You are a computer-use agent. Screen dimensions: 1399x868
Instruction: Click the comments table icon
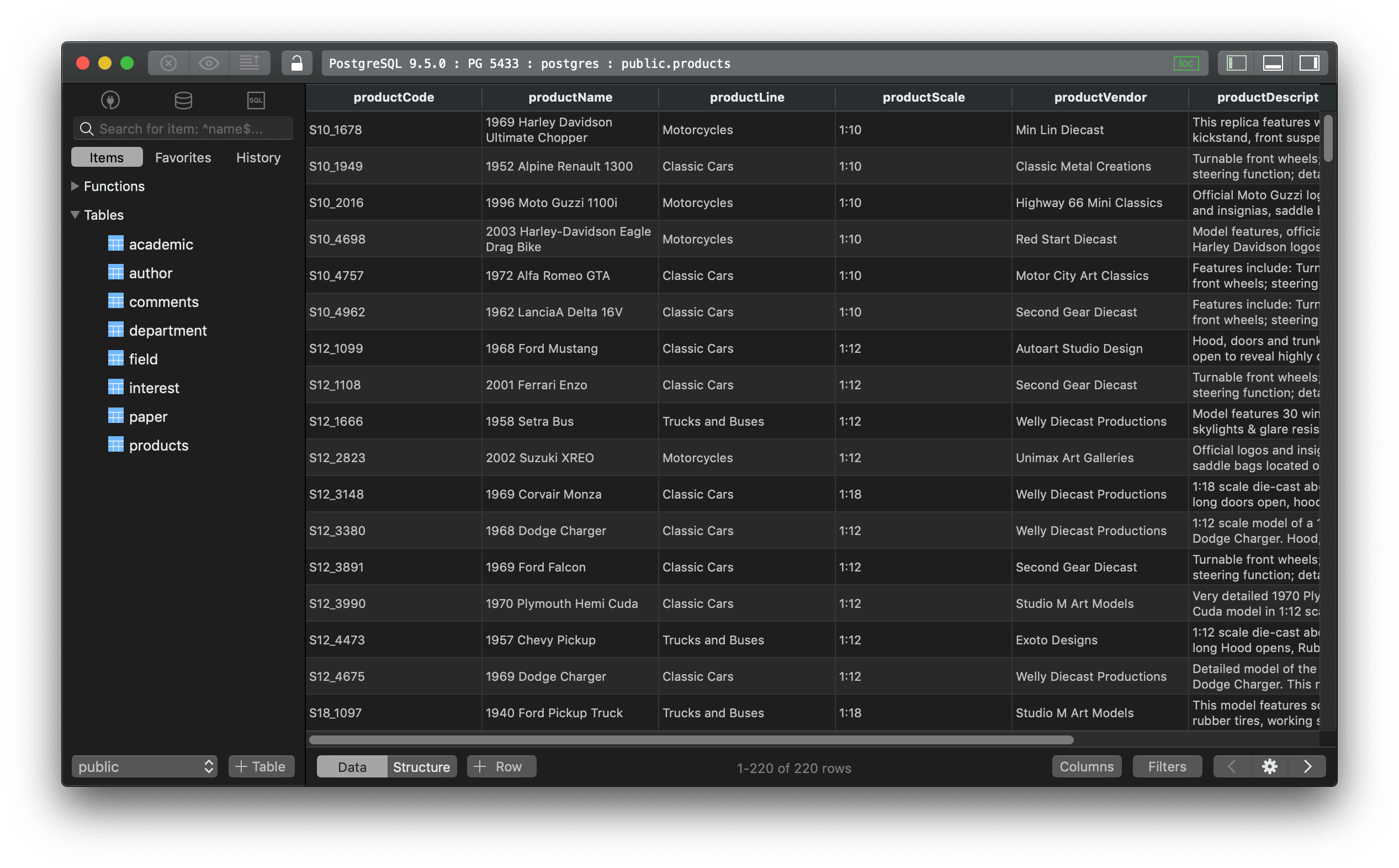click(115, 301)
